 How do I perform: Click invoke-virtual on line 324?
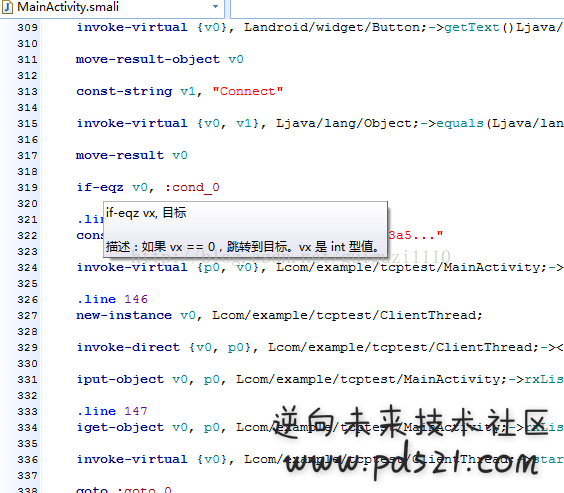click(x=132, y=267)
